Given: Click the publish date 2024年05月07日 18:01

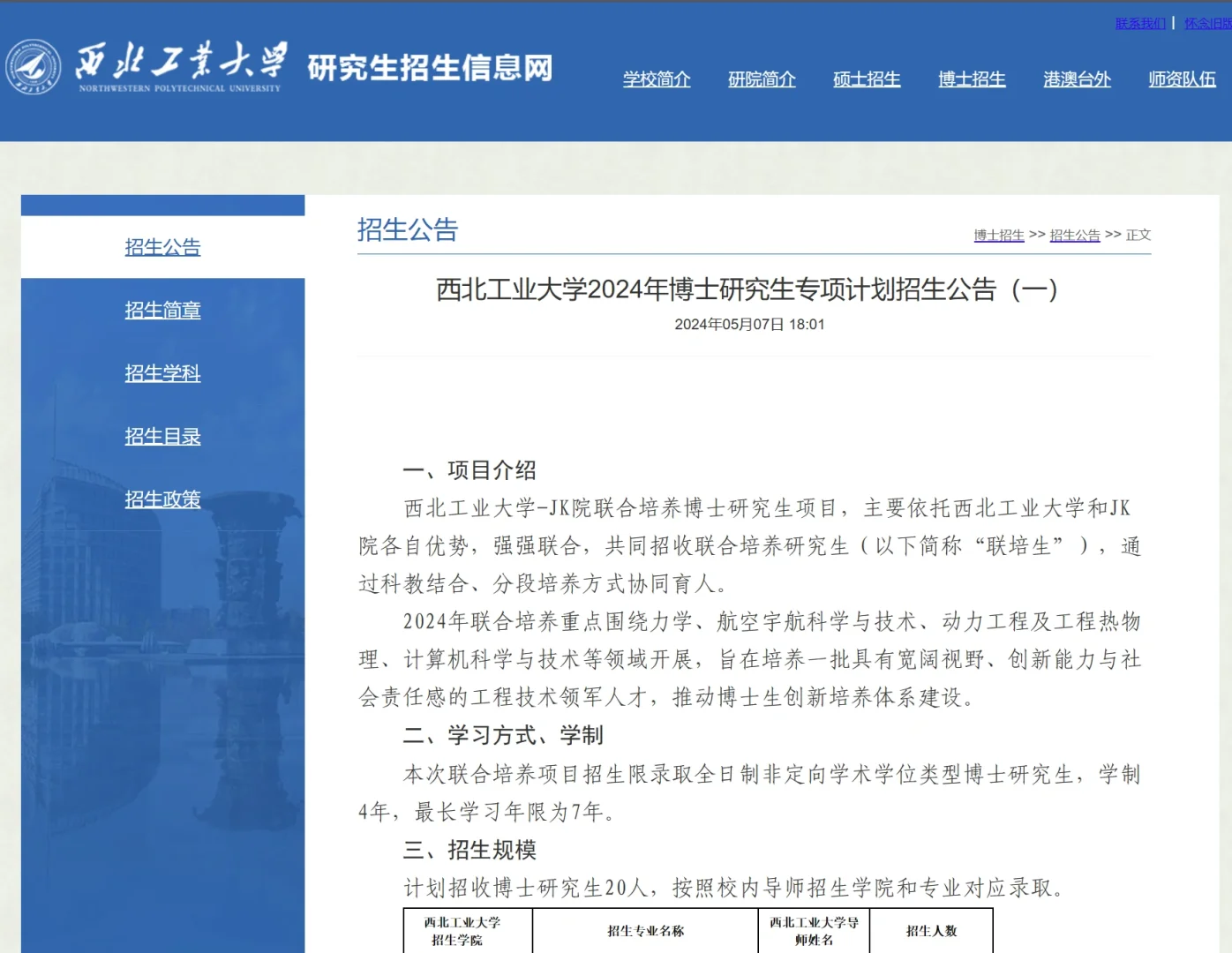Looking at the screenshot, I should pyautogui.click(x=749, y=325).
